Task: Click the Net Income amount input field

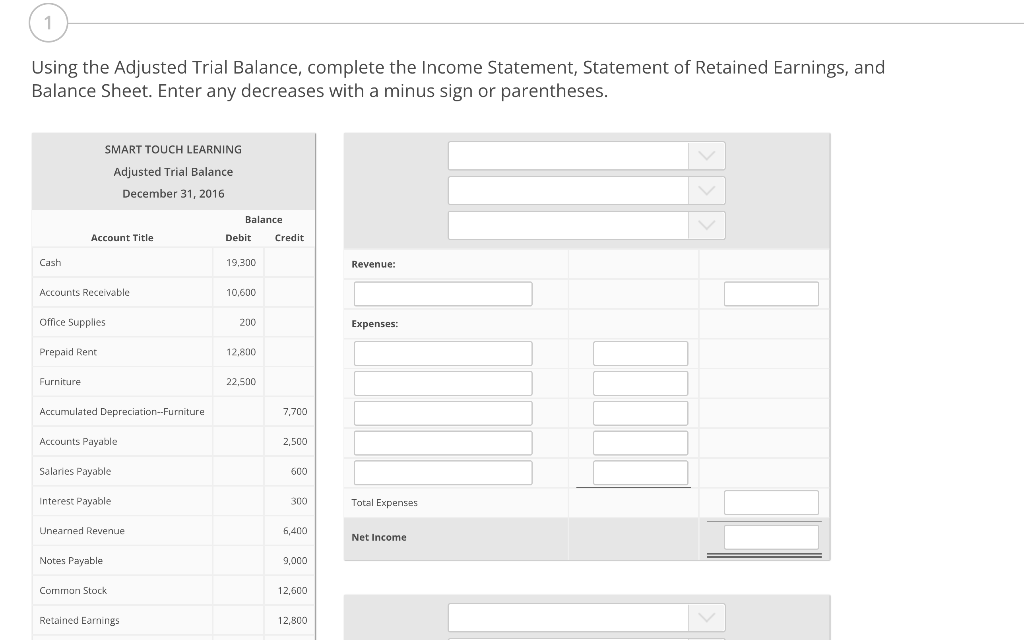Action: [770, 536]
